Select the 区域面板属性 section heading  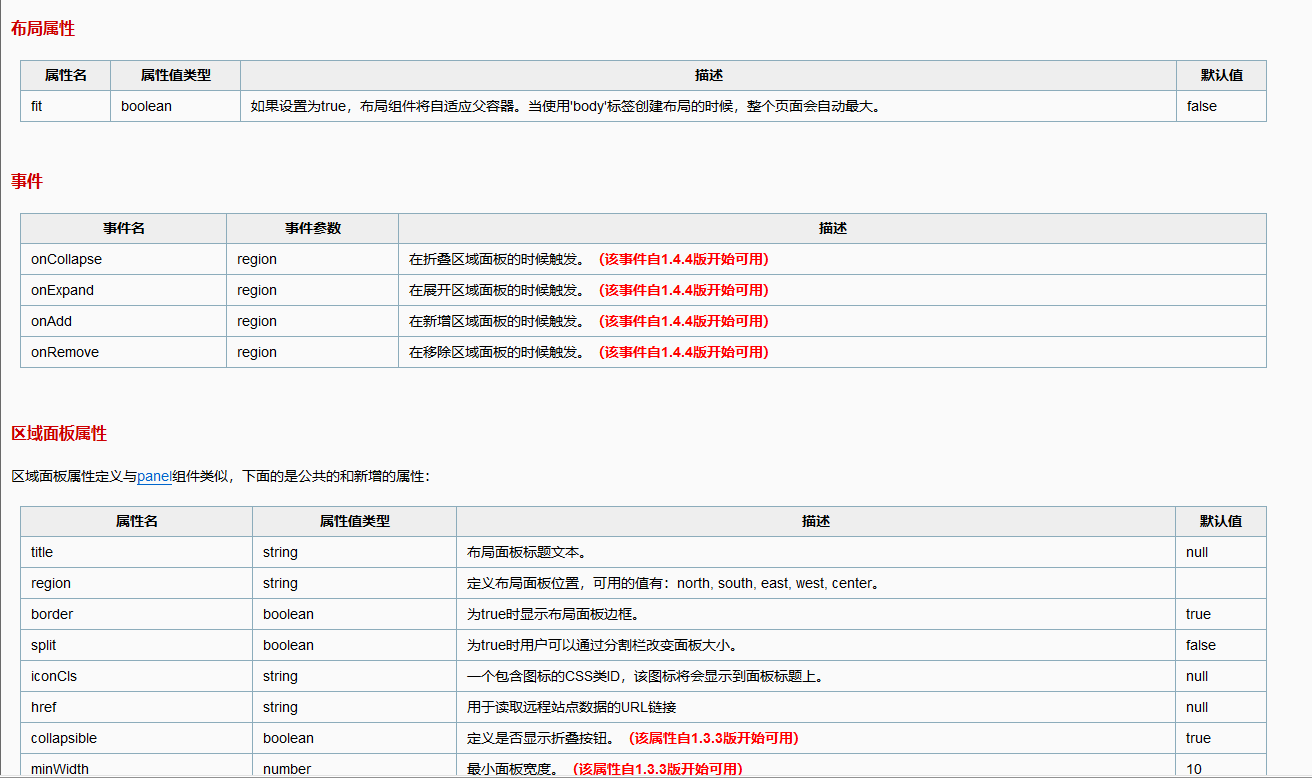[x=59, y=433]
